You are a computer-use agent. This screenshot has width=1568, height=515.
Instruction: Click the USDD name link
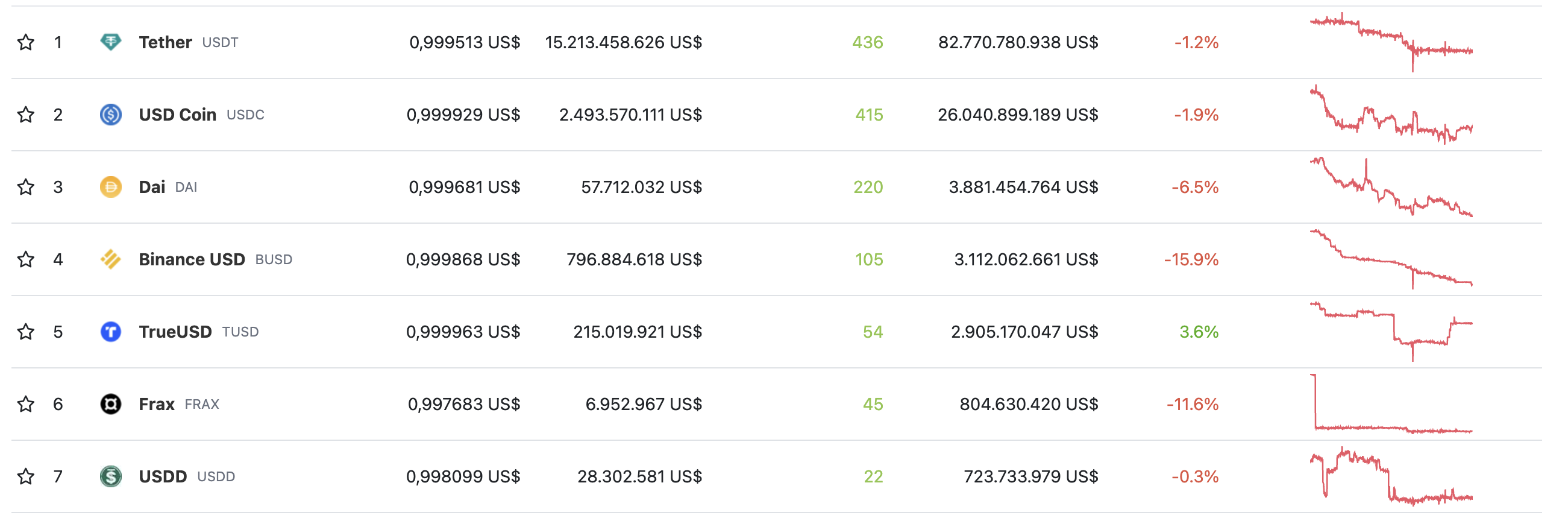[163, 477]
